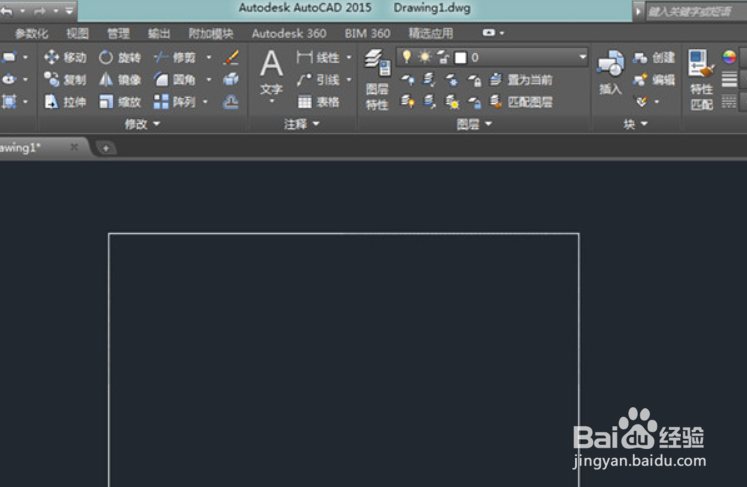The image size is (747, 487).
Task: Click the Erase icon with pencil eraser
Action: point(231,58)
